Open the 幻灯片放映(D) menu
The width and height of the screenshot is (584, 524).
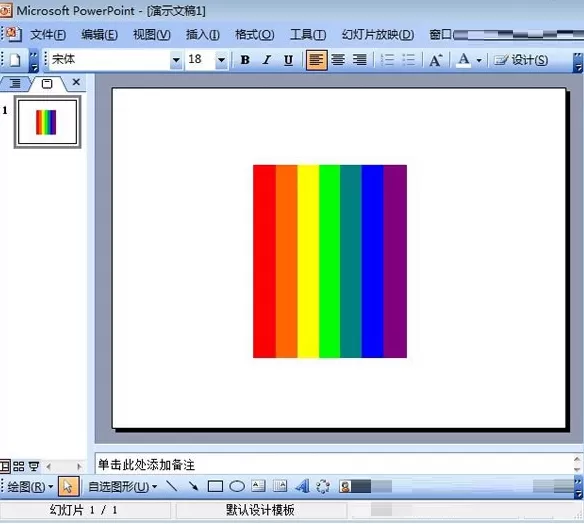pos(378,35)
